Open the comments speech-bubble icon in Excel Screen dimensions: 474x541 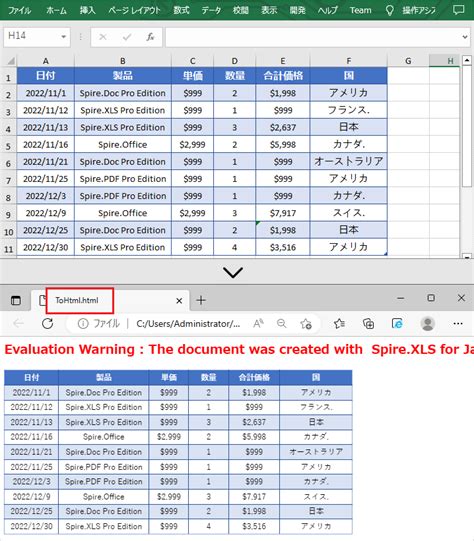pyautogui.click(x=458, y=10)
